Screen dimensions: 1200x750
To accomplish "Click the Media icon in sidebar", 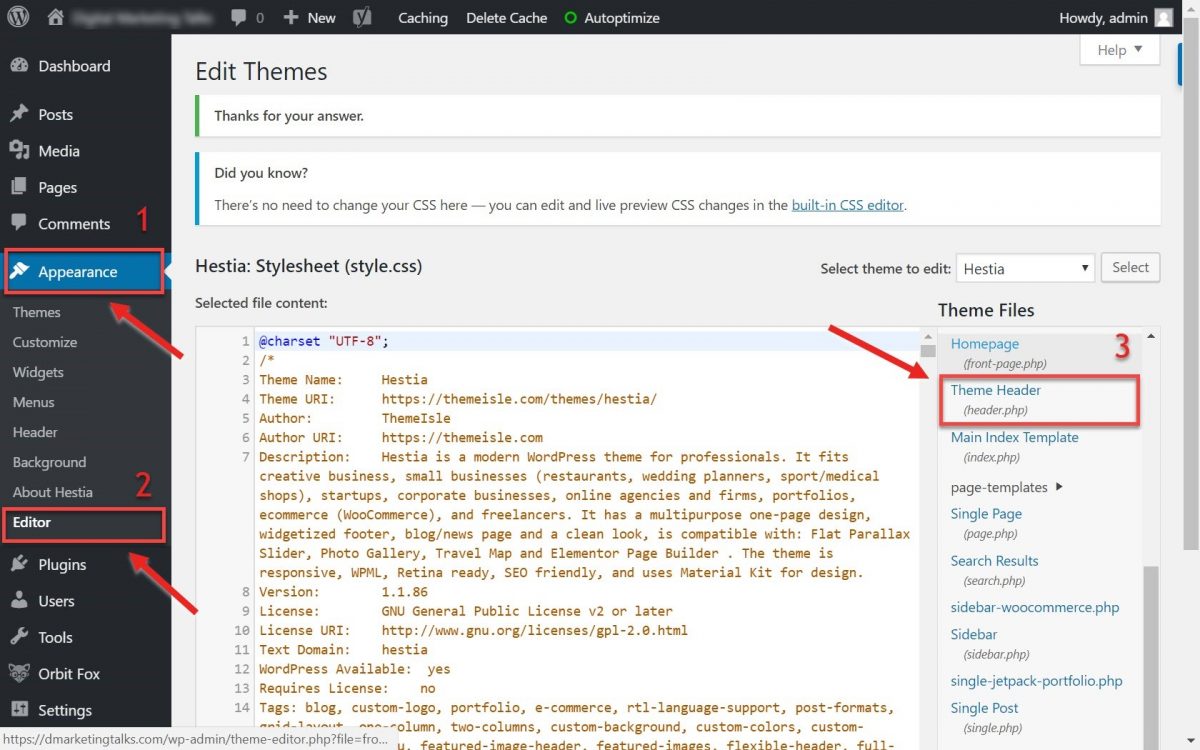I will pyautogui.click(x=19, y=151).
